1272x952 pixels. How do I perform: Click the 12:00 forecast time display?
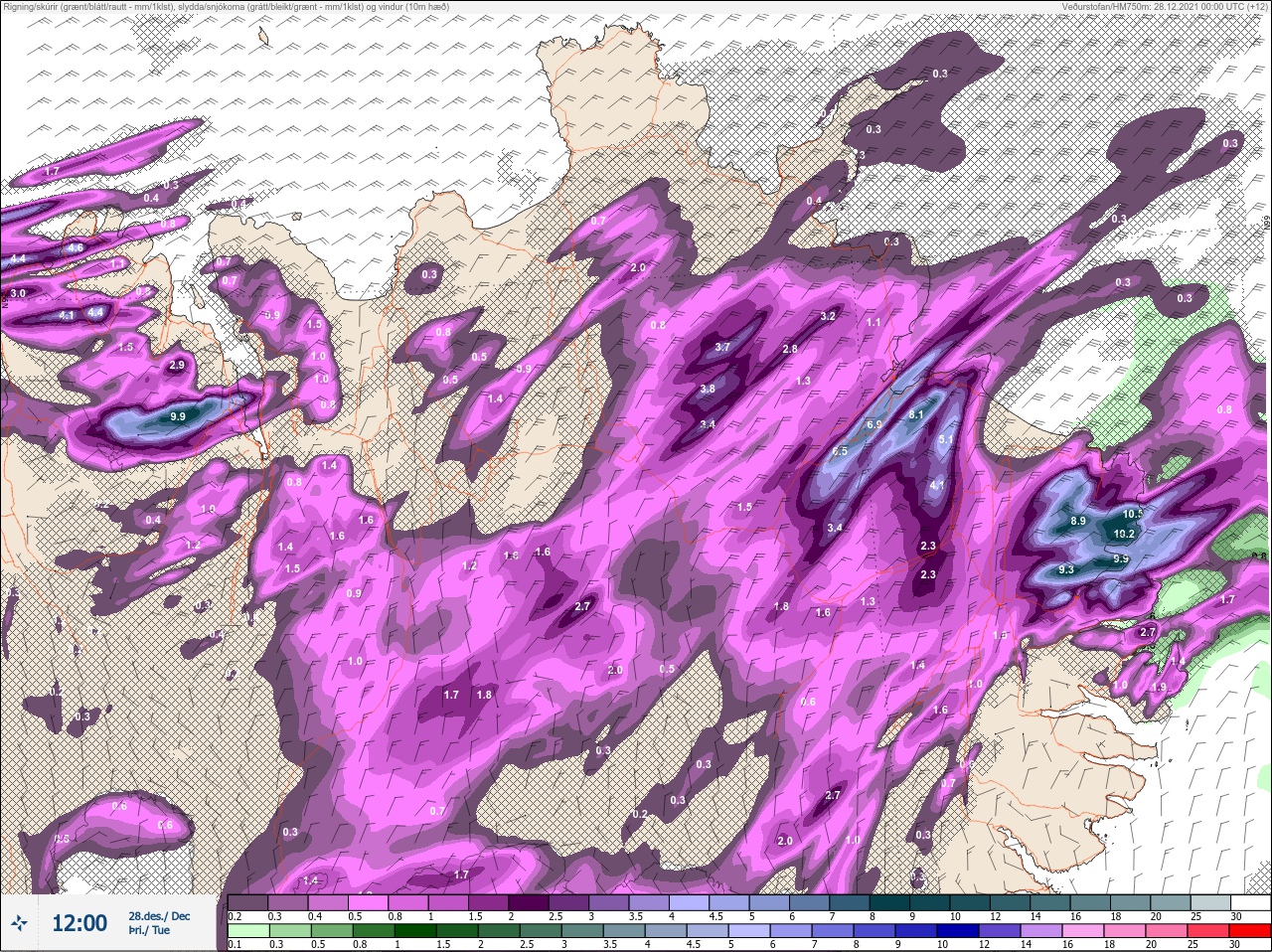[x=79, y=923]
